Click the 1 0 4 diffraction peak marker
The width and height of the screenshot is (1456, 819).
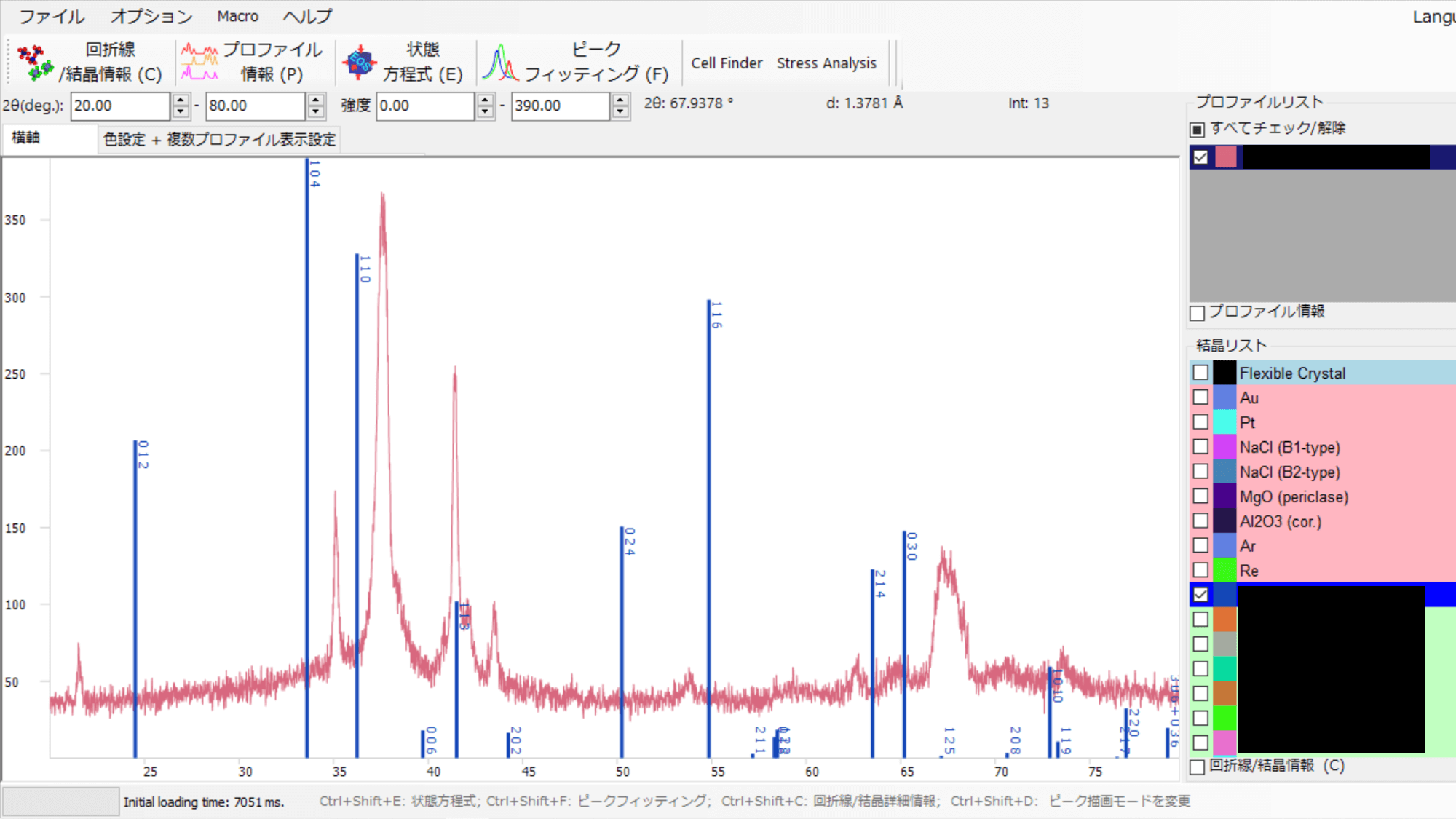(307, 459)
